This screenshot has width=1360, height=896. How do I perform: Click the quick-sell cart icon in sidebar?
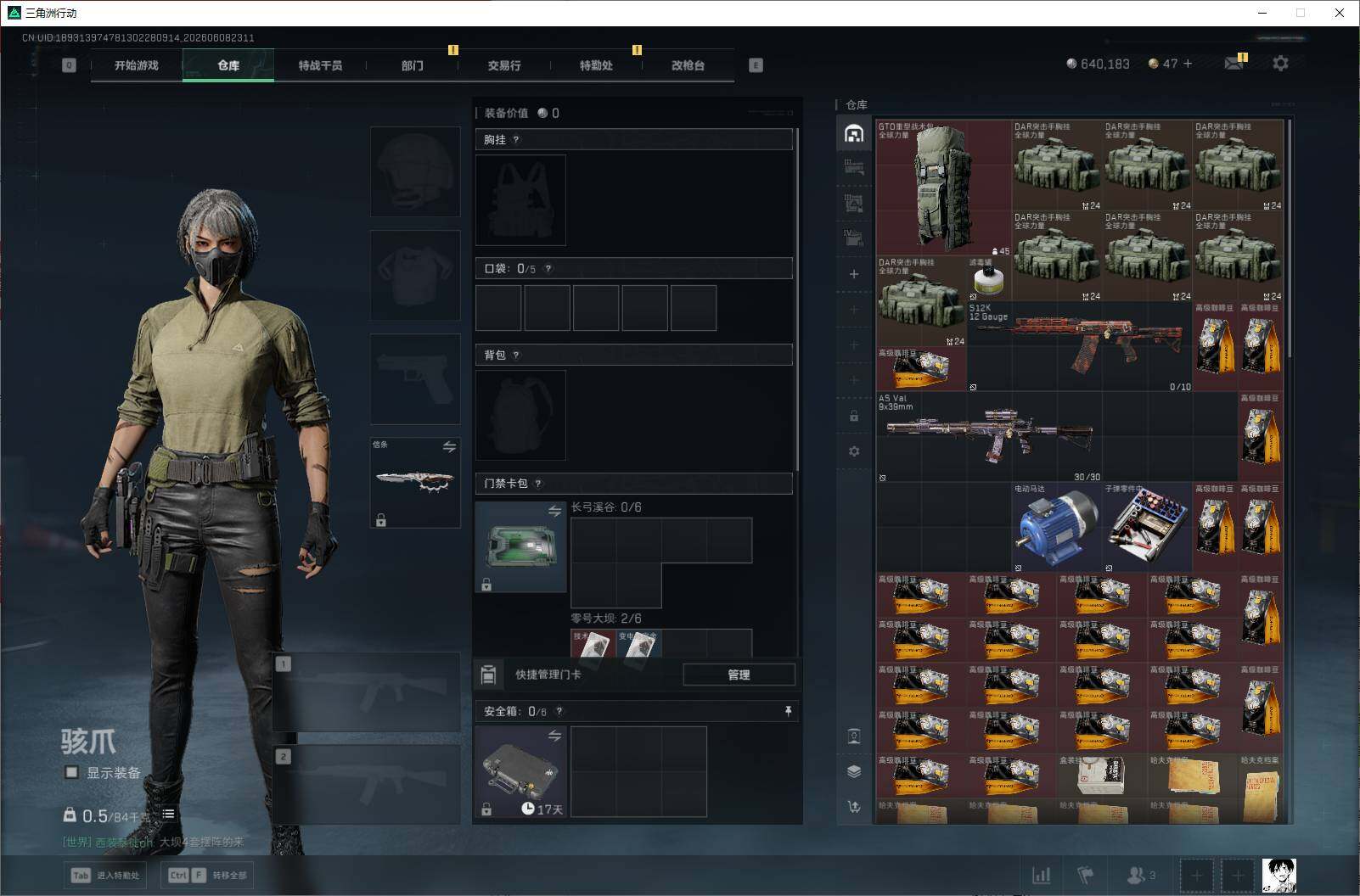coord(854,807)
